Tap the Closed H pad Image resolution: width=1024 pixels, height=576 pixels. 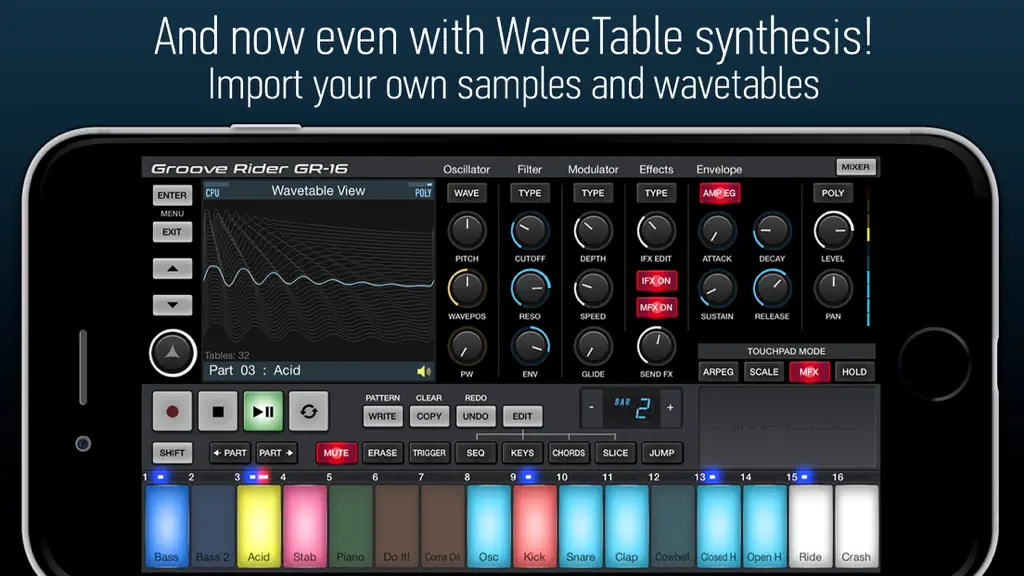click(718, 526)
